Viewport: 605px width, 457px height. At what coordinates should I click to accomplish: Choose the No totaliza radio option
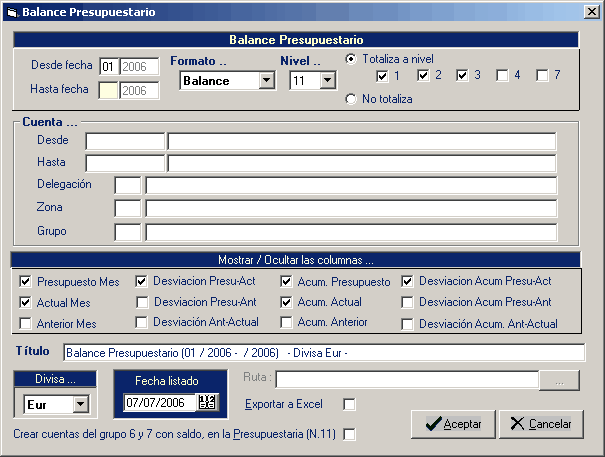[x=351, y=99]
